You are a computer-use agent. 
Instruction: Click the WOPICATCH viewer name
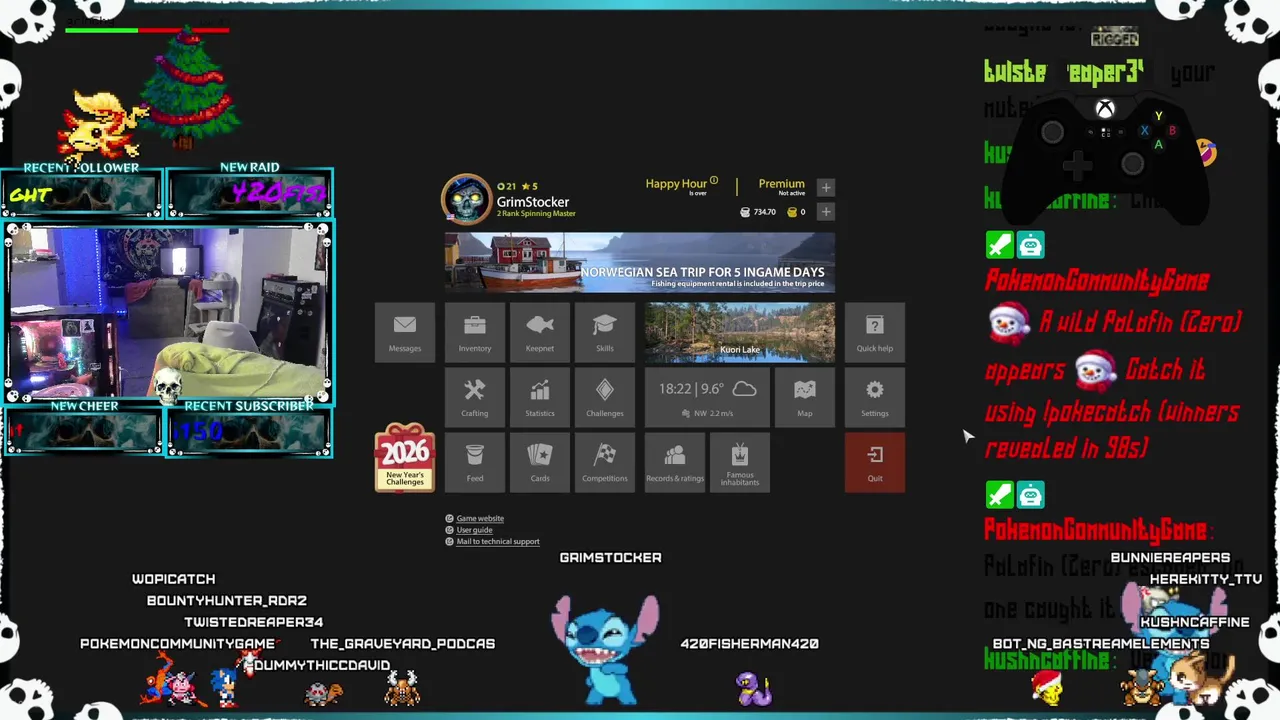[173, 579]
